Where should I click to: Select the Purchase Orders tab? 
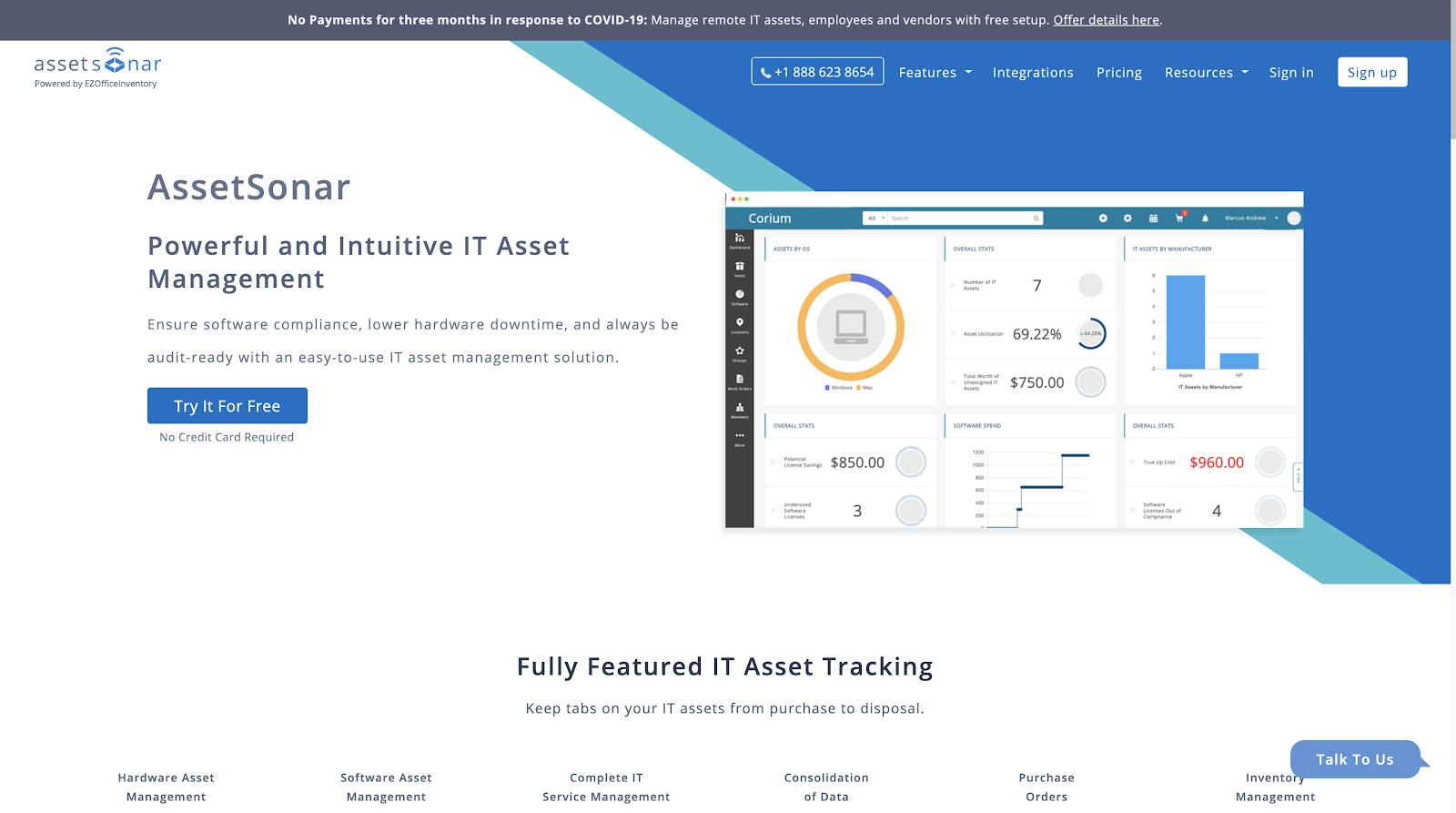coord(1046,788)
